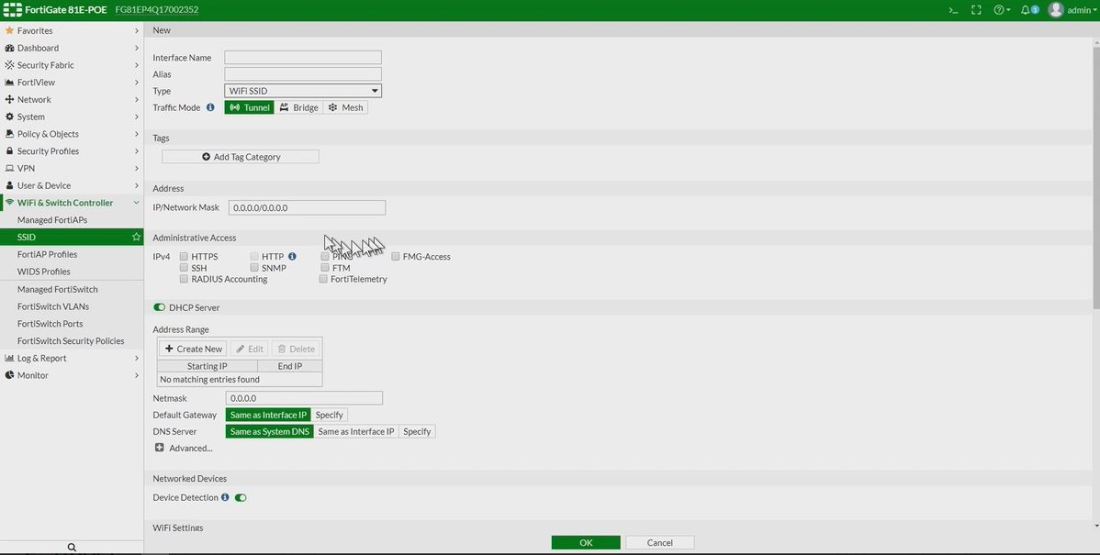Select Managed FortiSwitch menu item
1100x555 pixels.
tap(57, 289)
